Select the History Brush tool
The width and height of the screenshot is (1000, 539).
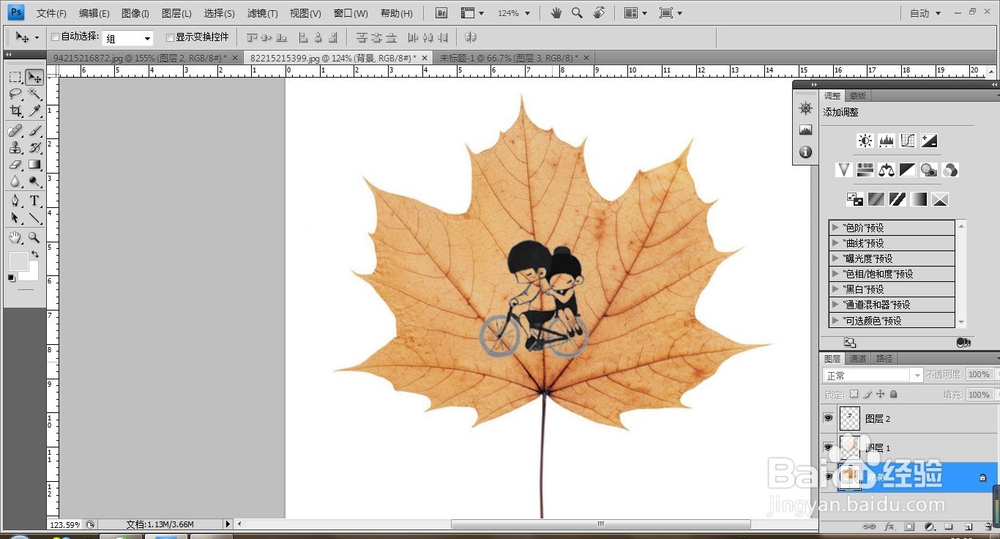tap(34, 147)
